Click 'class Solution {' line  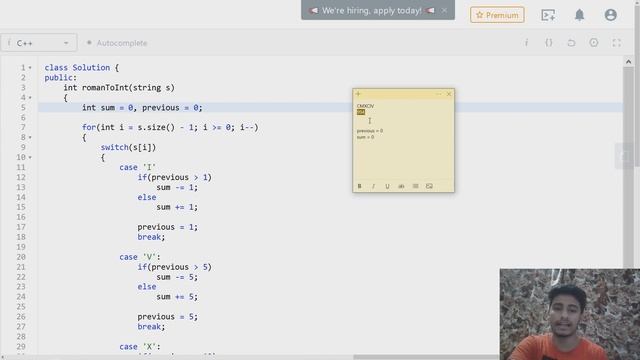(x=82, y=68)
